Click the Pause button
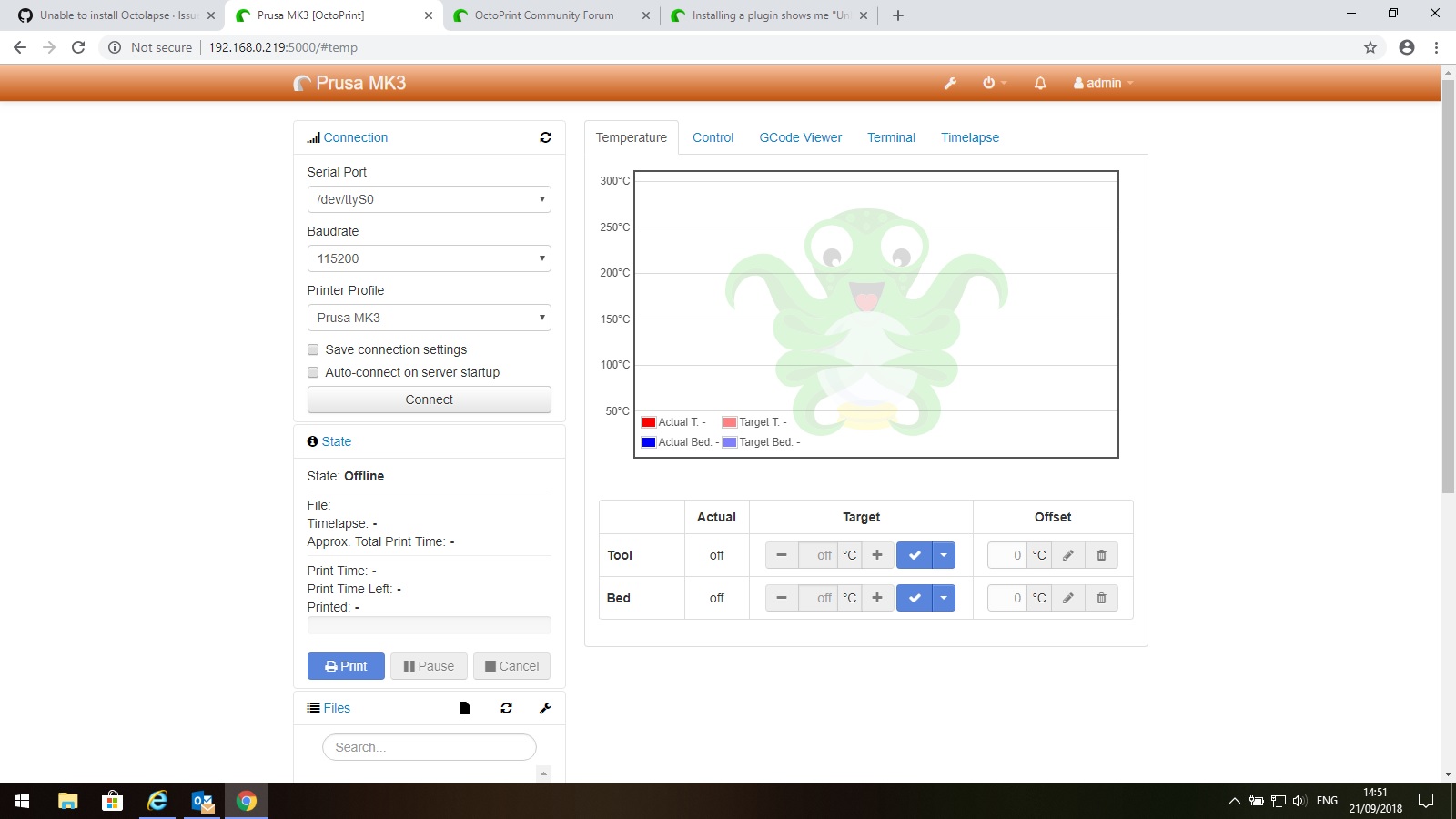The width and height of the screenshot is (1456, 819). click(x=429, y=666)
